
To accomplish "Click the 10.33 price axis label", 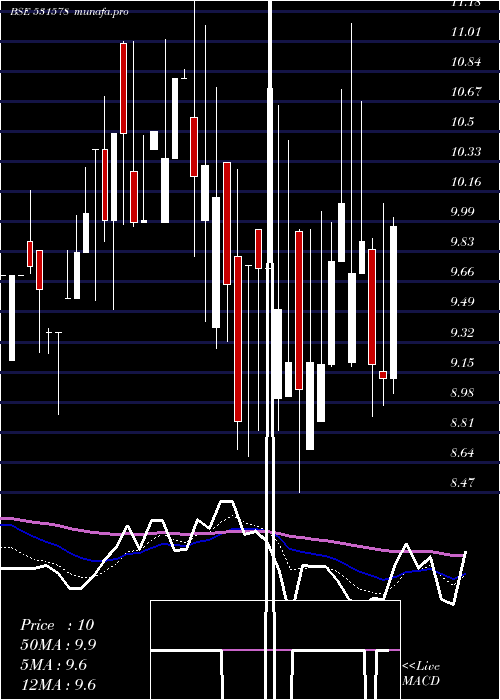I will (x=466, y=152).
